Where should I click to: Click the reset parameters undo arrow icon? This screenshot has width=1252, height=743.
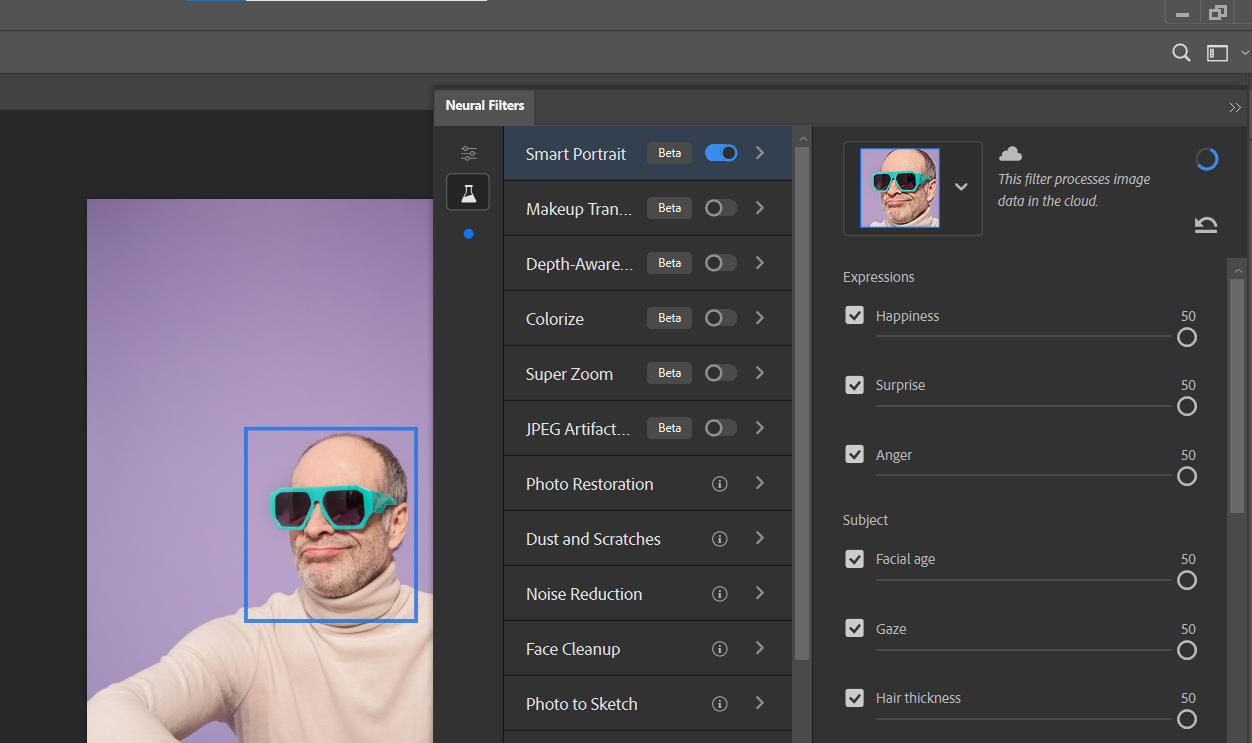pyautogui.click(x=1206, y=224)
